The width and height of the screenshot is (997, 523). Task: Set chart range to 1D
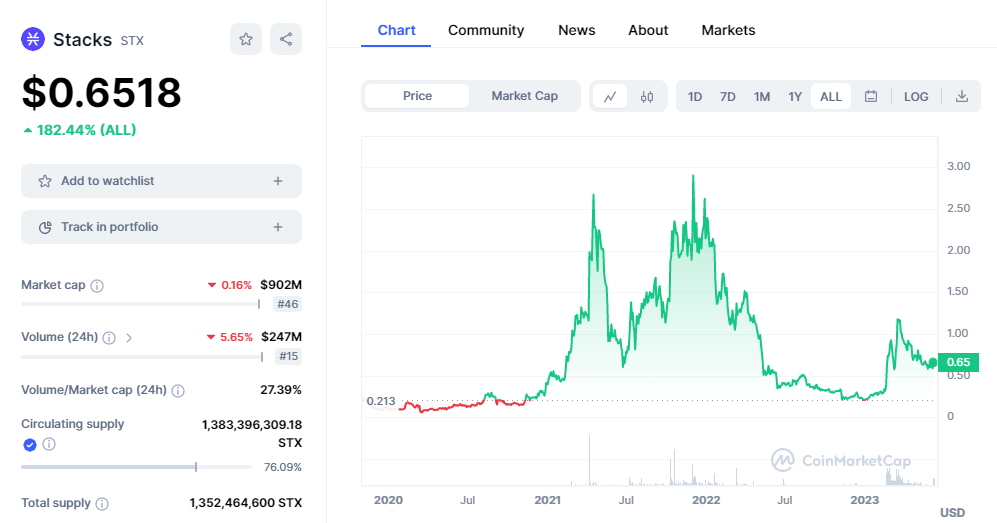pyautogui.click(x=694, y=97)
